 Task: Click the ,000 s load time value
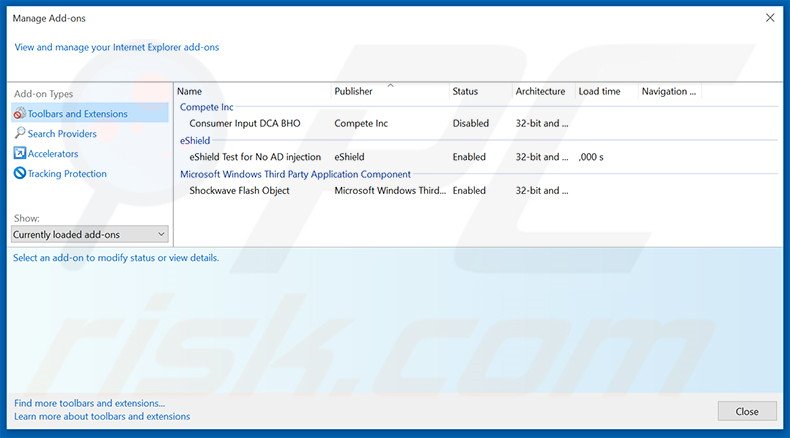pos(590,157)
